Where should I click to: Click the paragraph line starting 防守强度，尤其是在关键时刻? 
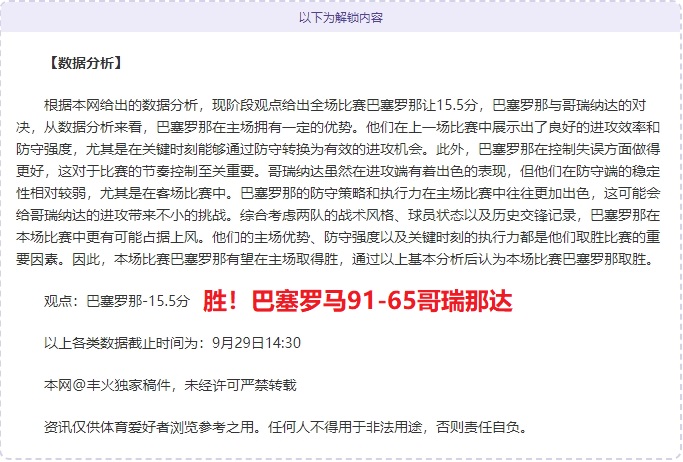point(338,149)
